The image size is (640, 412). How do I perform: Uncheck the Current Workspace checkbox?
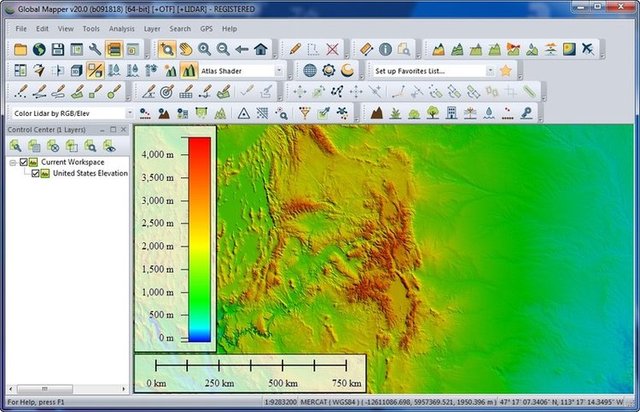point(25,162)
